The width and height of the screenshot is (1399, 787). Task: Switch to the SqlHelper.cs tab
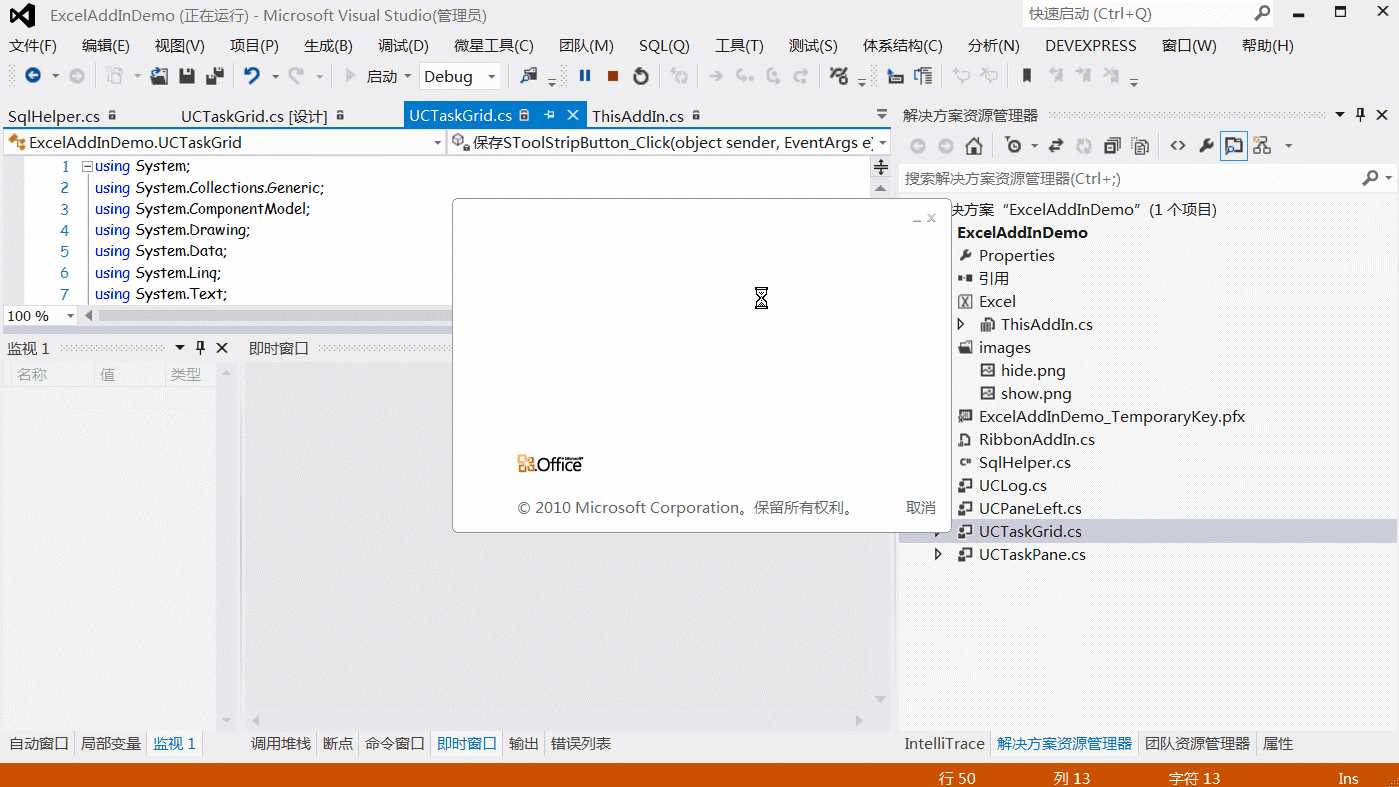click(54, 116)
